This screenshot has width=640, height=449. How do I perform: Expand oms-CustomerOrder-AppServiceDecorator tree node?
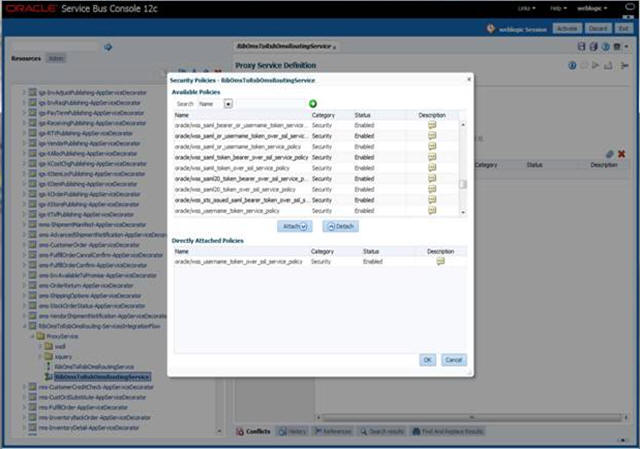(24, 245)
